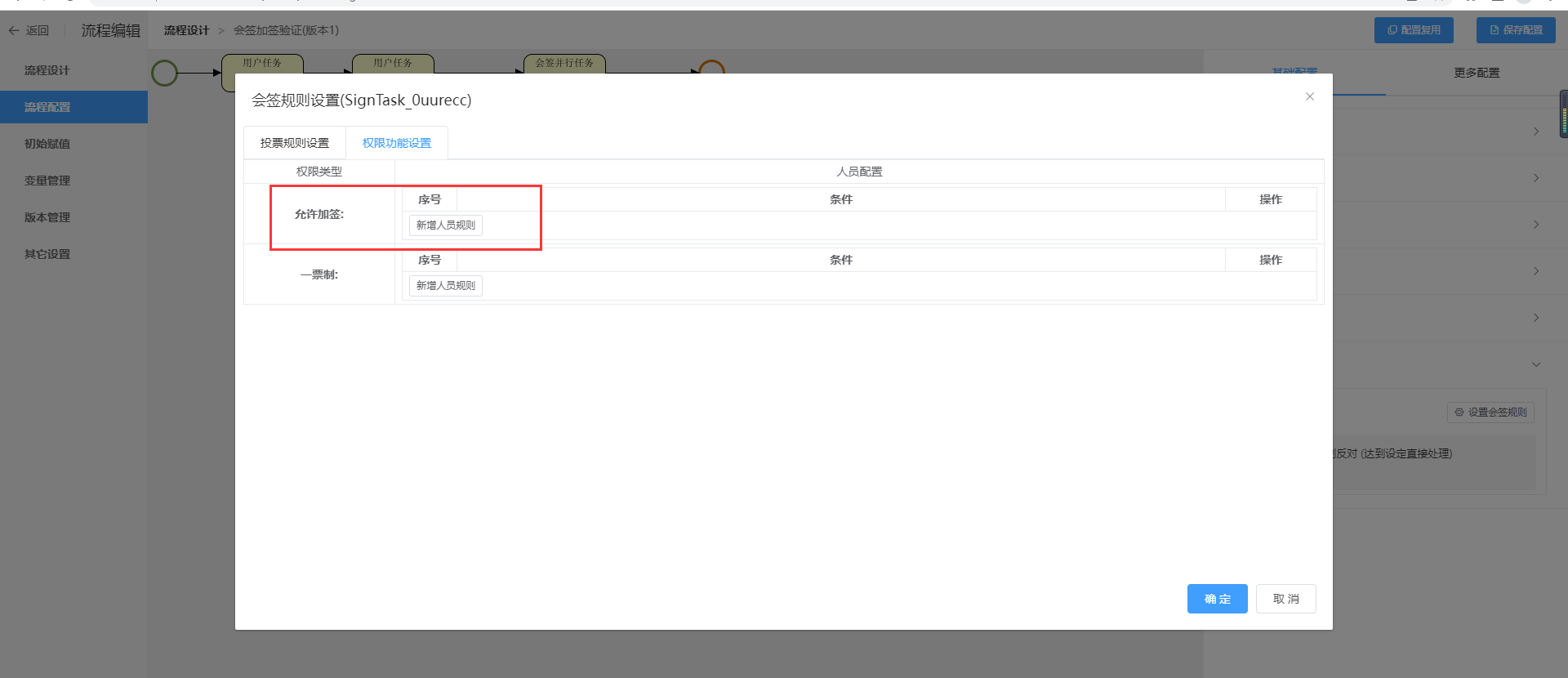Open 变量管理 in the sidebar

[73, 181]
